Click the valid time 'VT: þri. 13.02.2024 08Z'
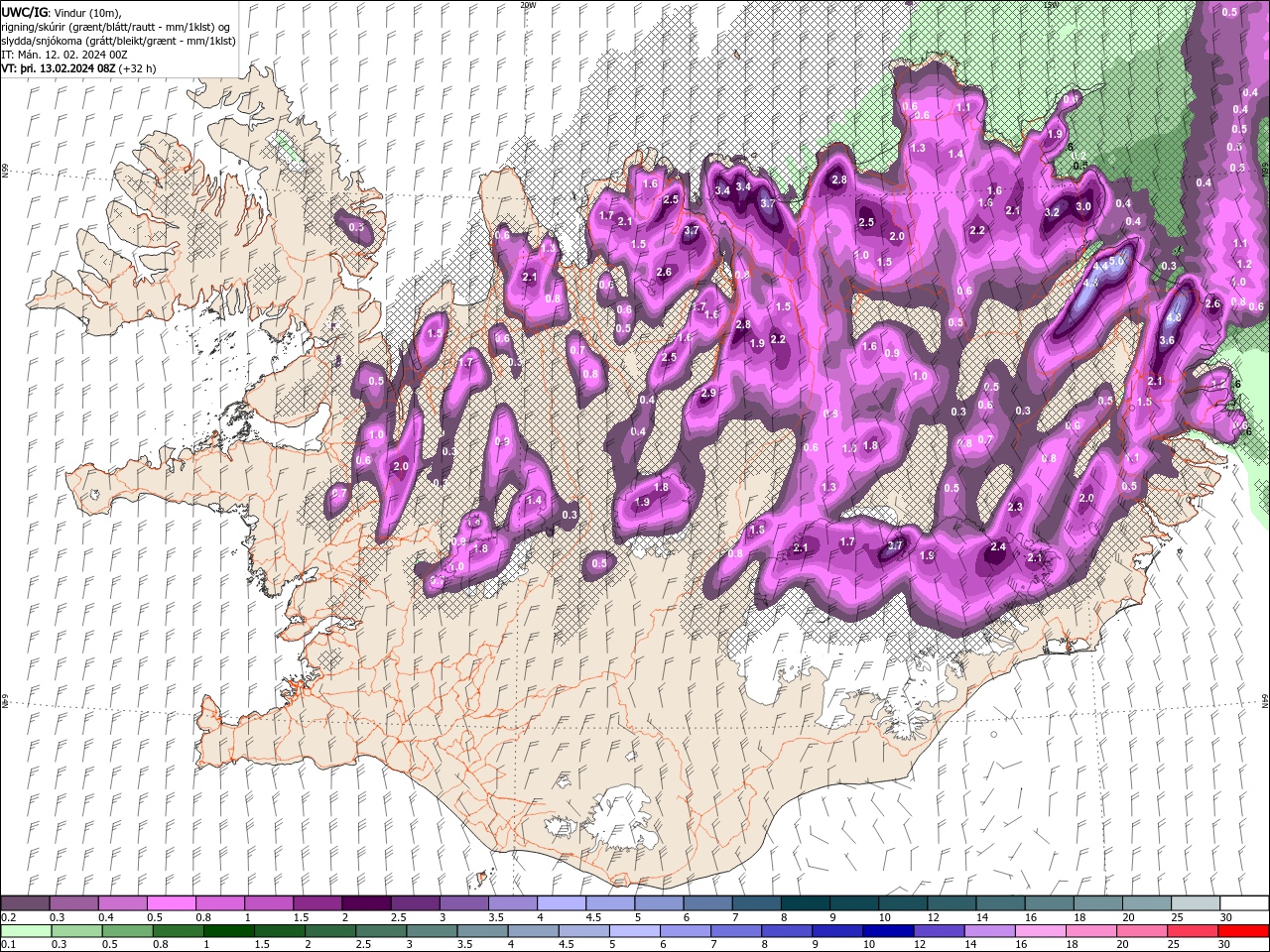Image resolution: width=1270 pixels, height=952 pixels. point(58,68)
